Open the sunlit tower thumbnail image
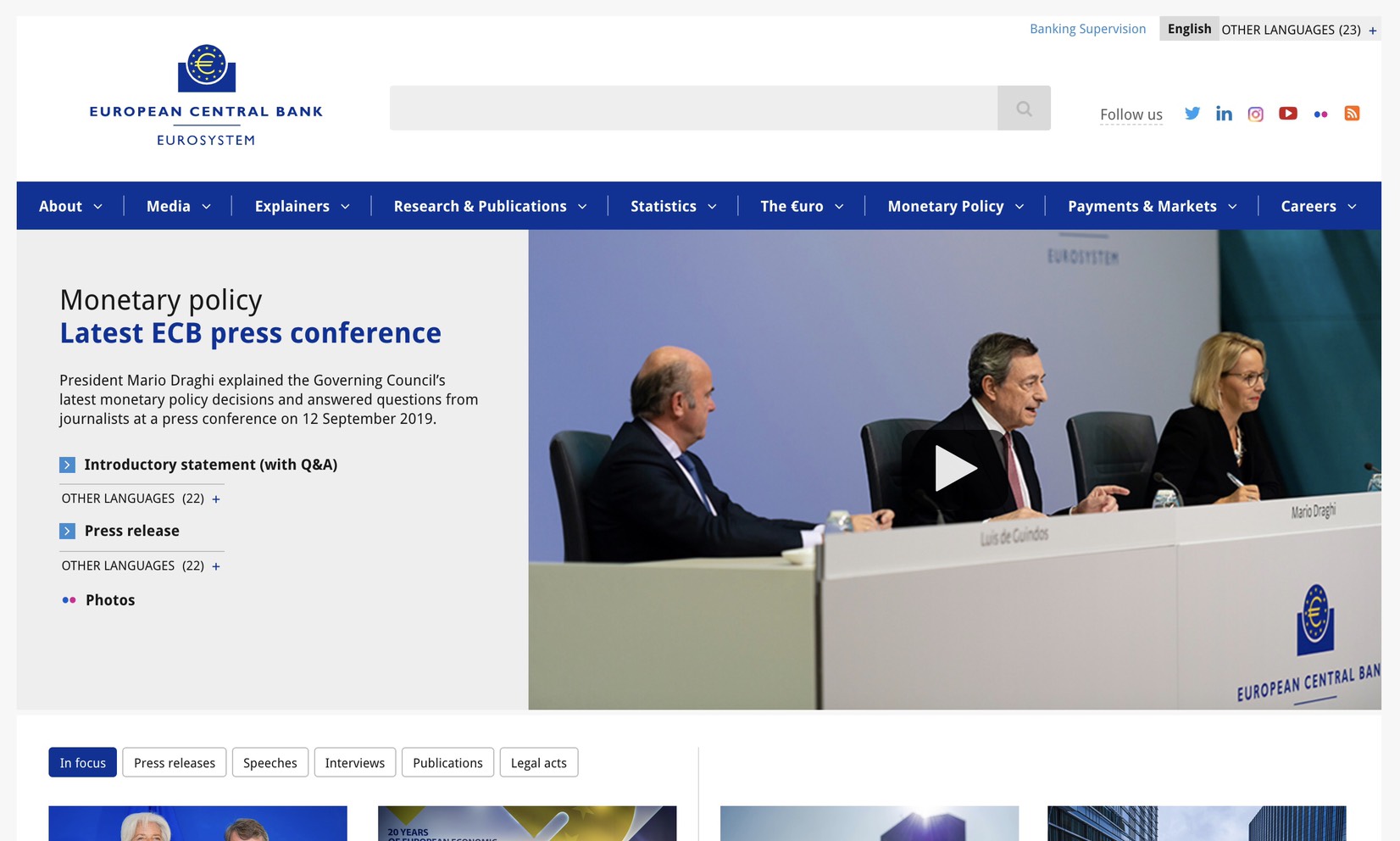 pyautogui.click(x=869, y=823)
